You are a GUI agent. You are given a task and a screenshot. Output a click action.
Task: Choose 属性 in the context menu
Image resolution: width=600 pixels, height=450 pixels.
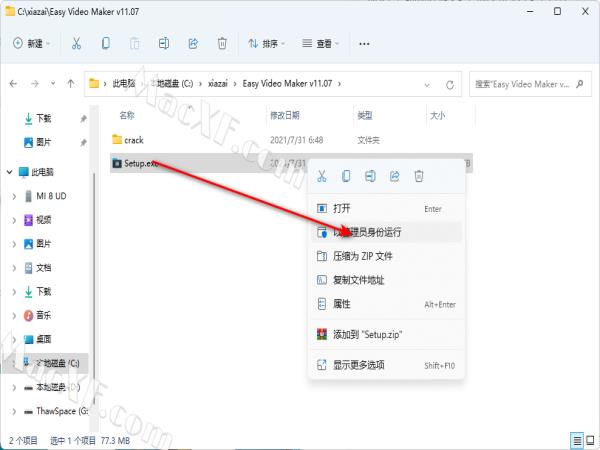(386, 304)
